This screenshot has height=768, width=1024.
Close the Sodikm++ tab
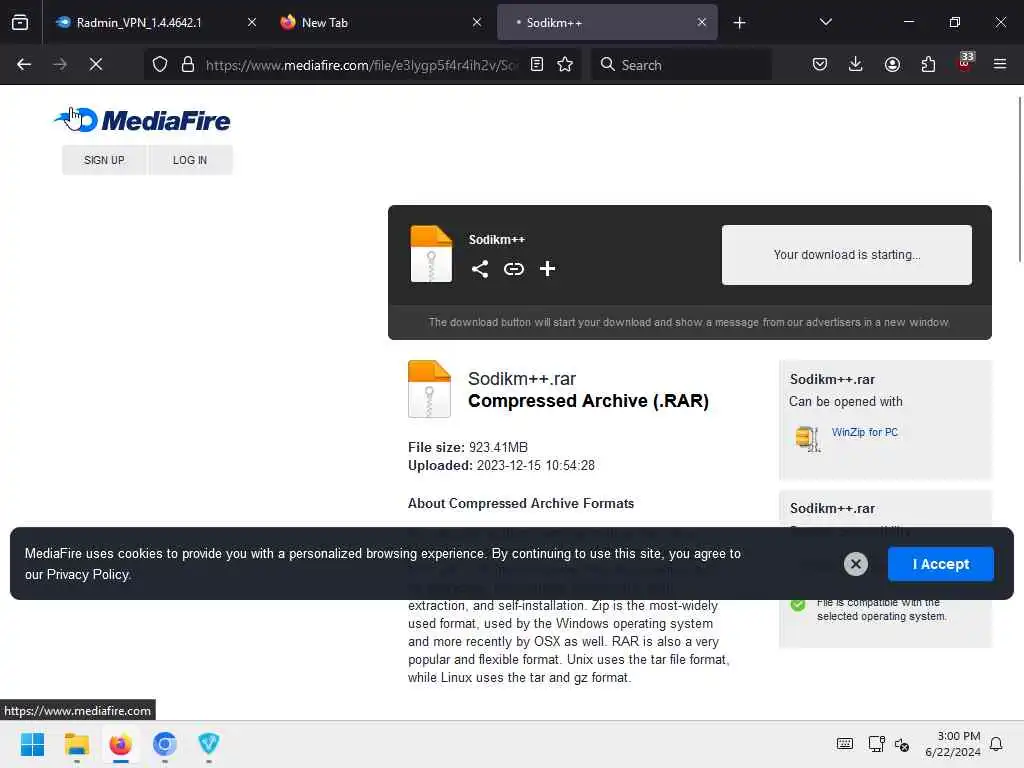[701, 22]
